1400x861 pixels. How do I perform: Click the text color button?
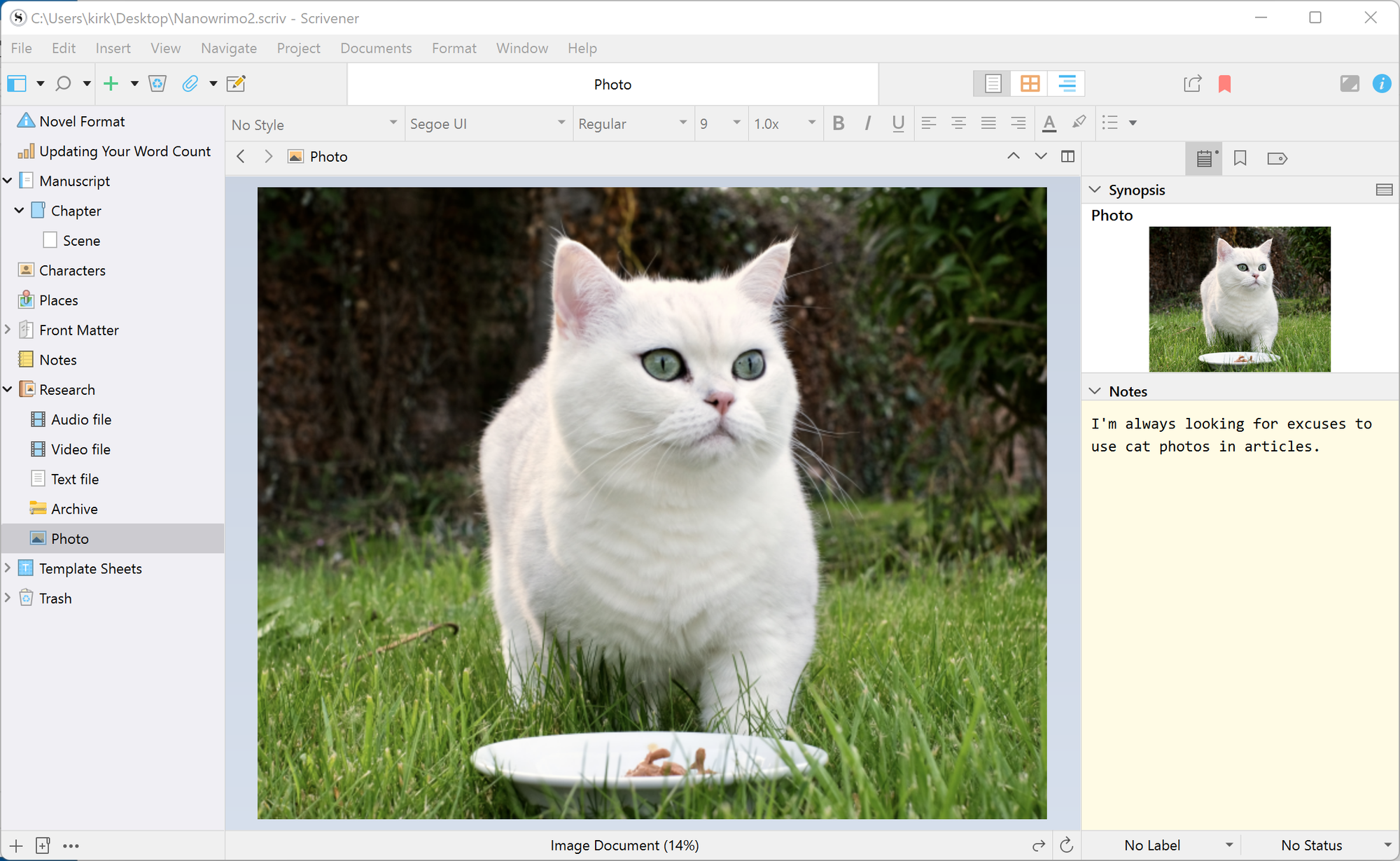click(x=1049, y=123)
